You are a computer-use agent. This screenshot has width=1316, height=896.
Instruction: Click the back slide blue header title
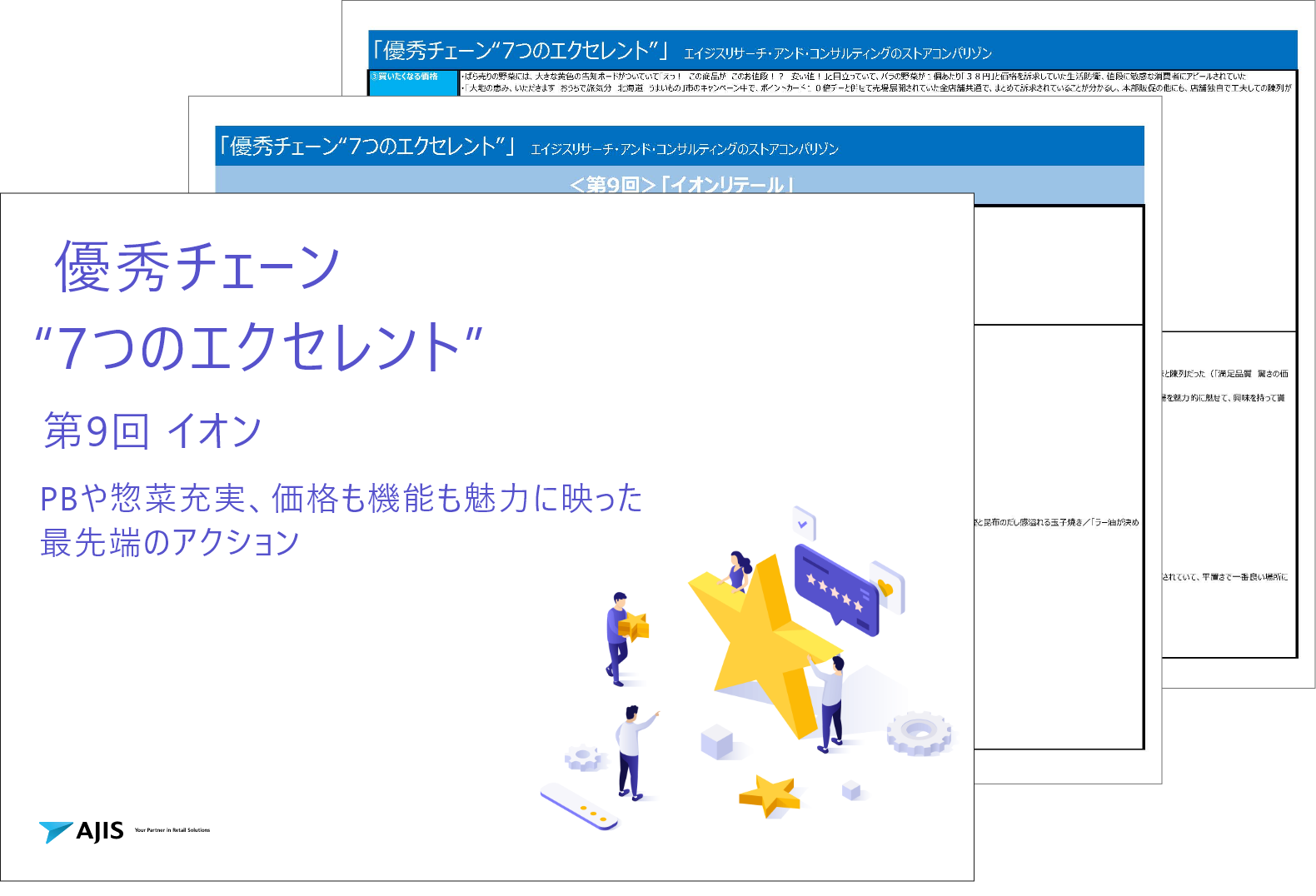click(x=520, y=50)
